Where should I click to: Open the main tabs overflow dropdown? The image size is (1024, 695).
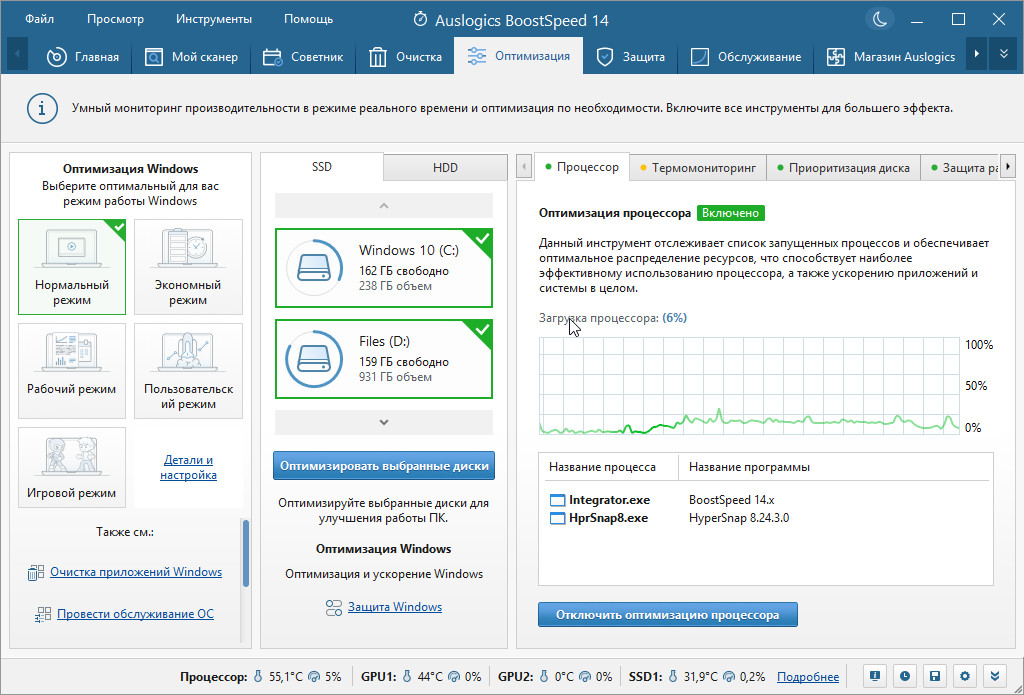click(x=1003, y=56)
